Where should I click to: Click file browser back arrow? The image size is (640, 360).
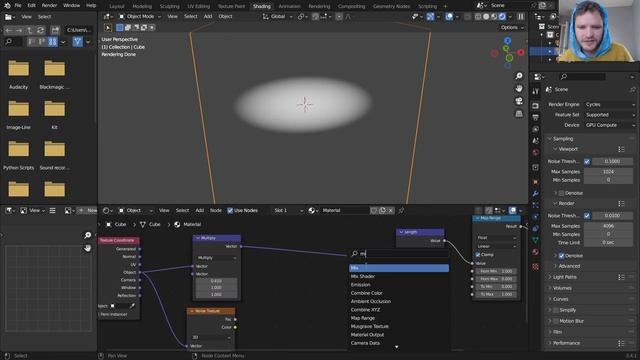(9, 30)
